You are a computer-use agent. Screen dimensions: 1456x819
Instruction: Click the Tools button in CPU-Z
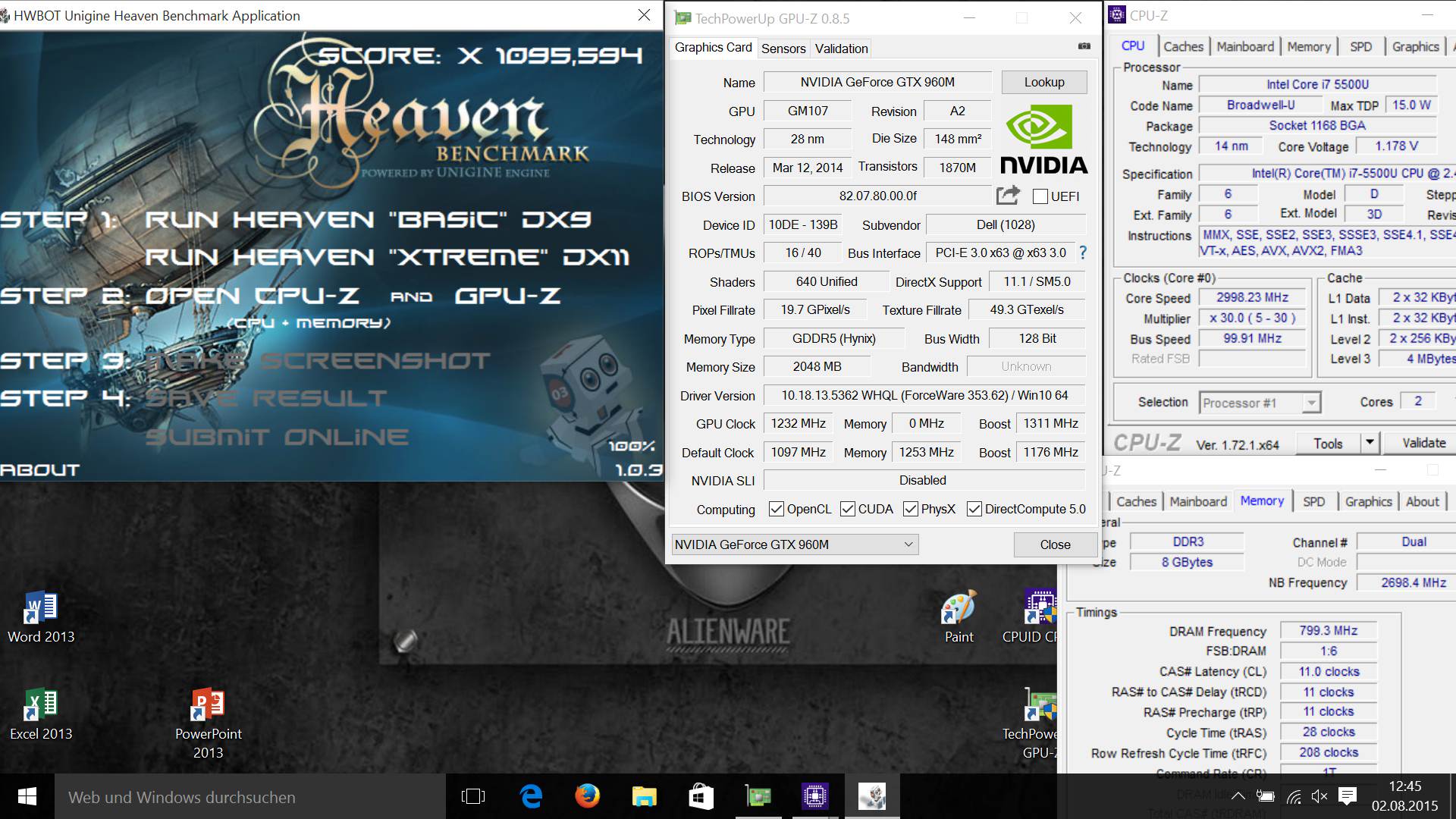(1328, 443)
